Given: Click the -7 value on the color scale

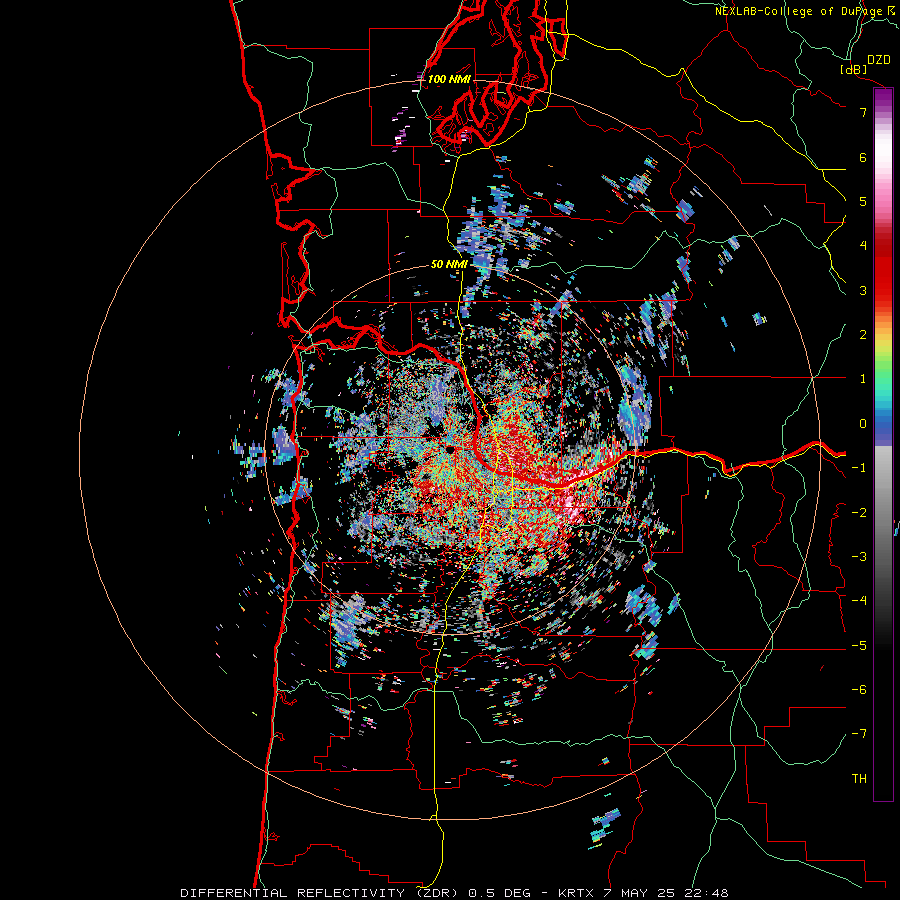Looking at the screenshot, I should coord(859,734).
